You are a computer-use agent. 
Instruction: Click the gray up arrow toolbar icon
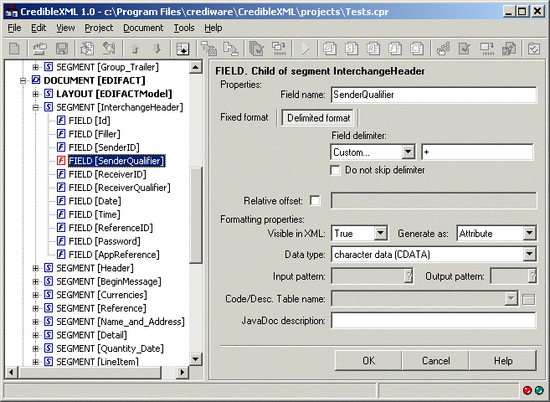(x=135, y=48)
